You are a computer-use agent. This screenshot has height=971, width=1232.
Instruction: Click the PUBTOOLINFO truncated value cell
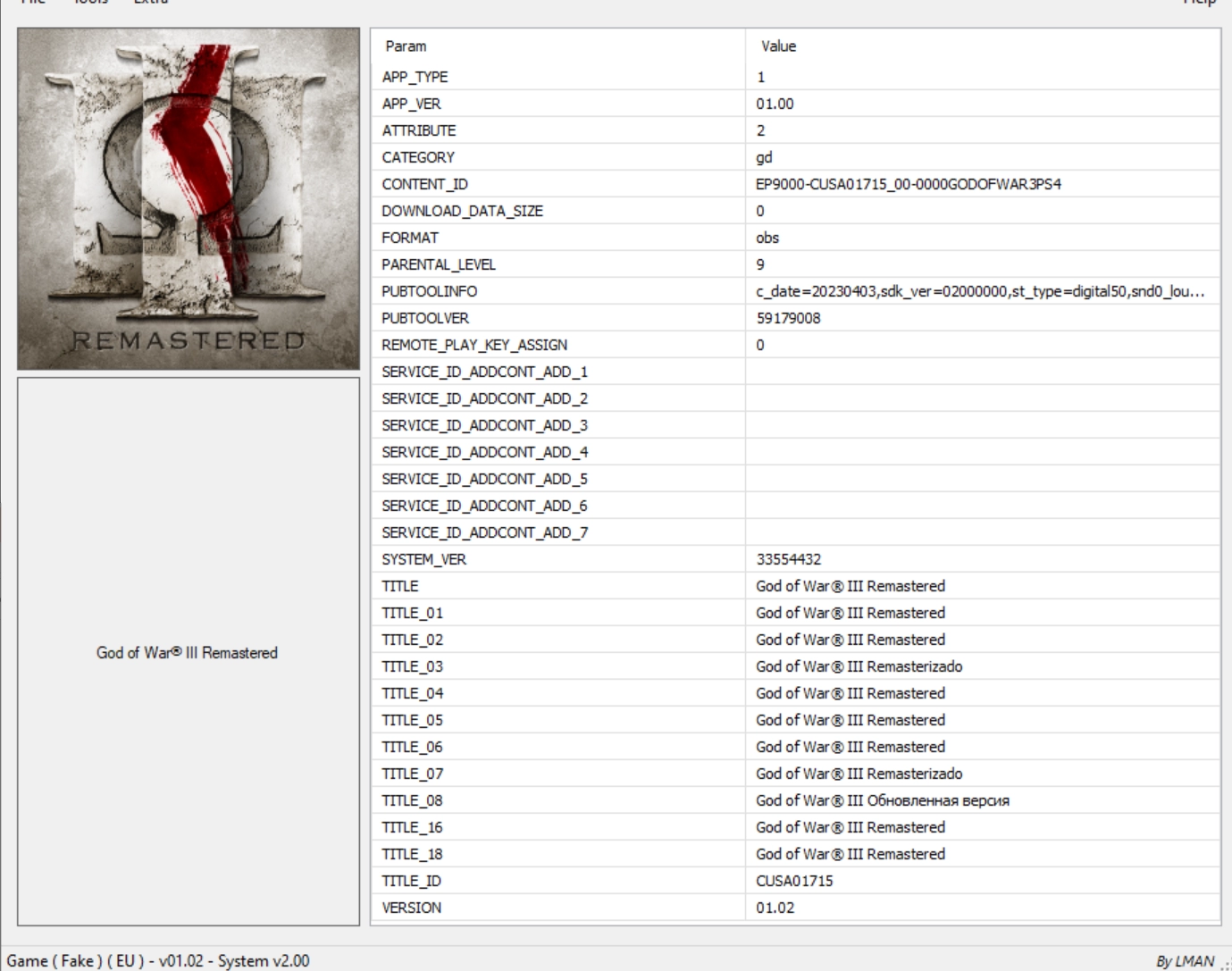coord(979,291)
